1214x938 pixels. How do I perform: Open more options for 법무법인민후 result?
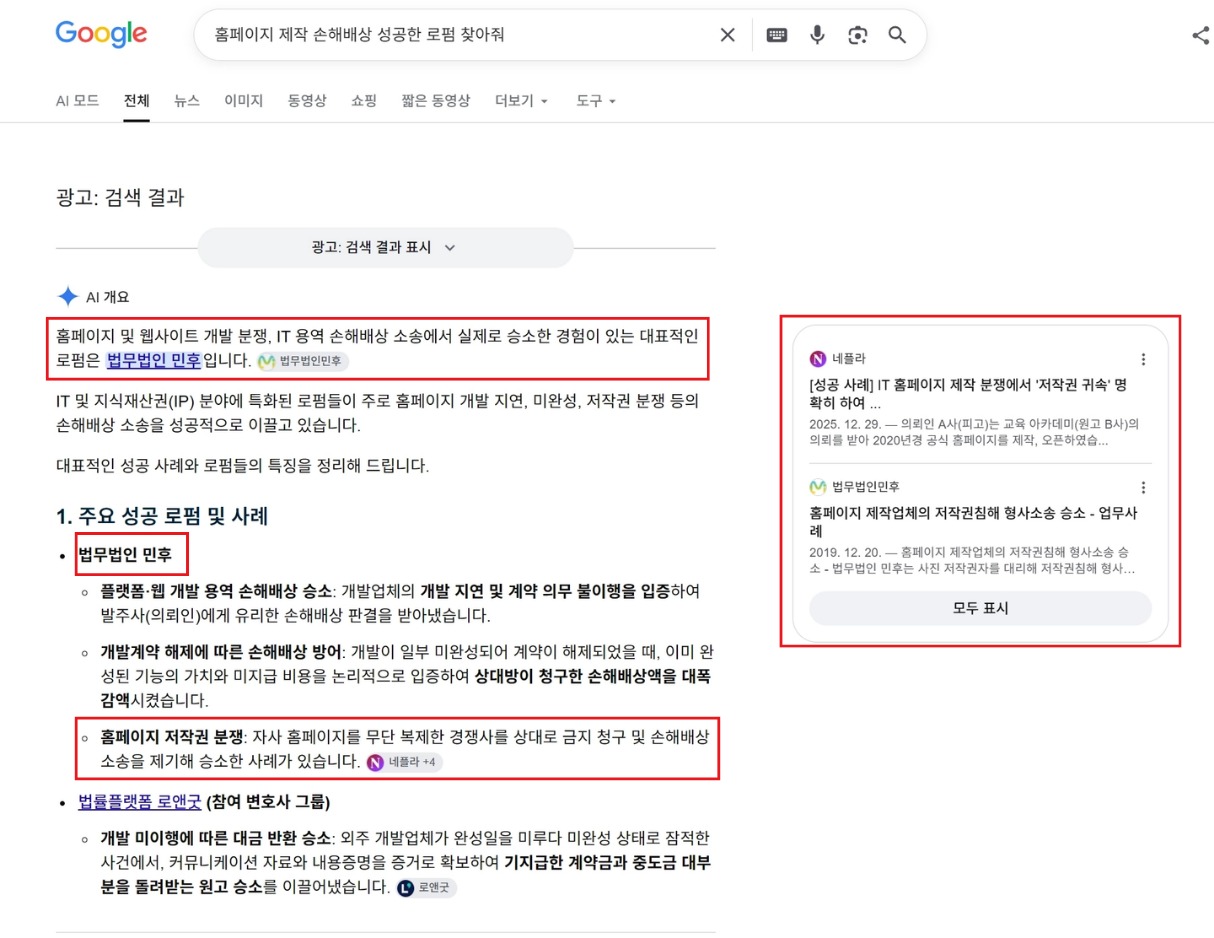[1143, 488]
